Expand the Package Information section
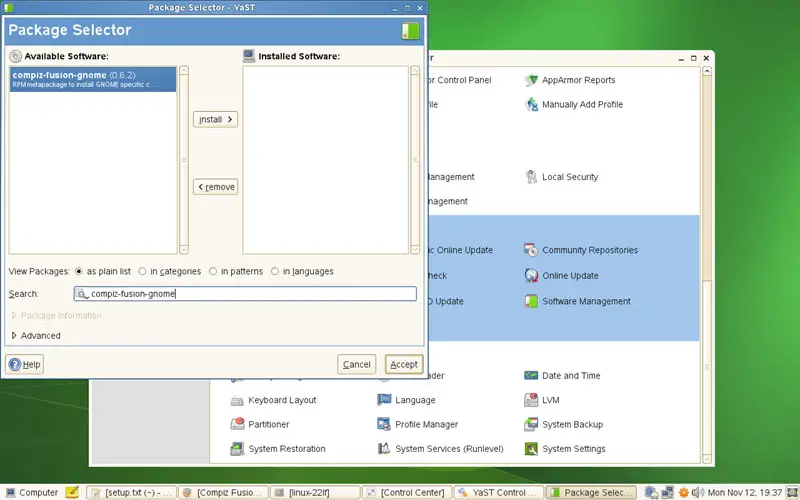 [x=14, y=316]
